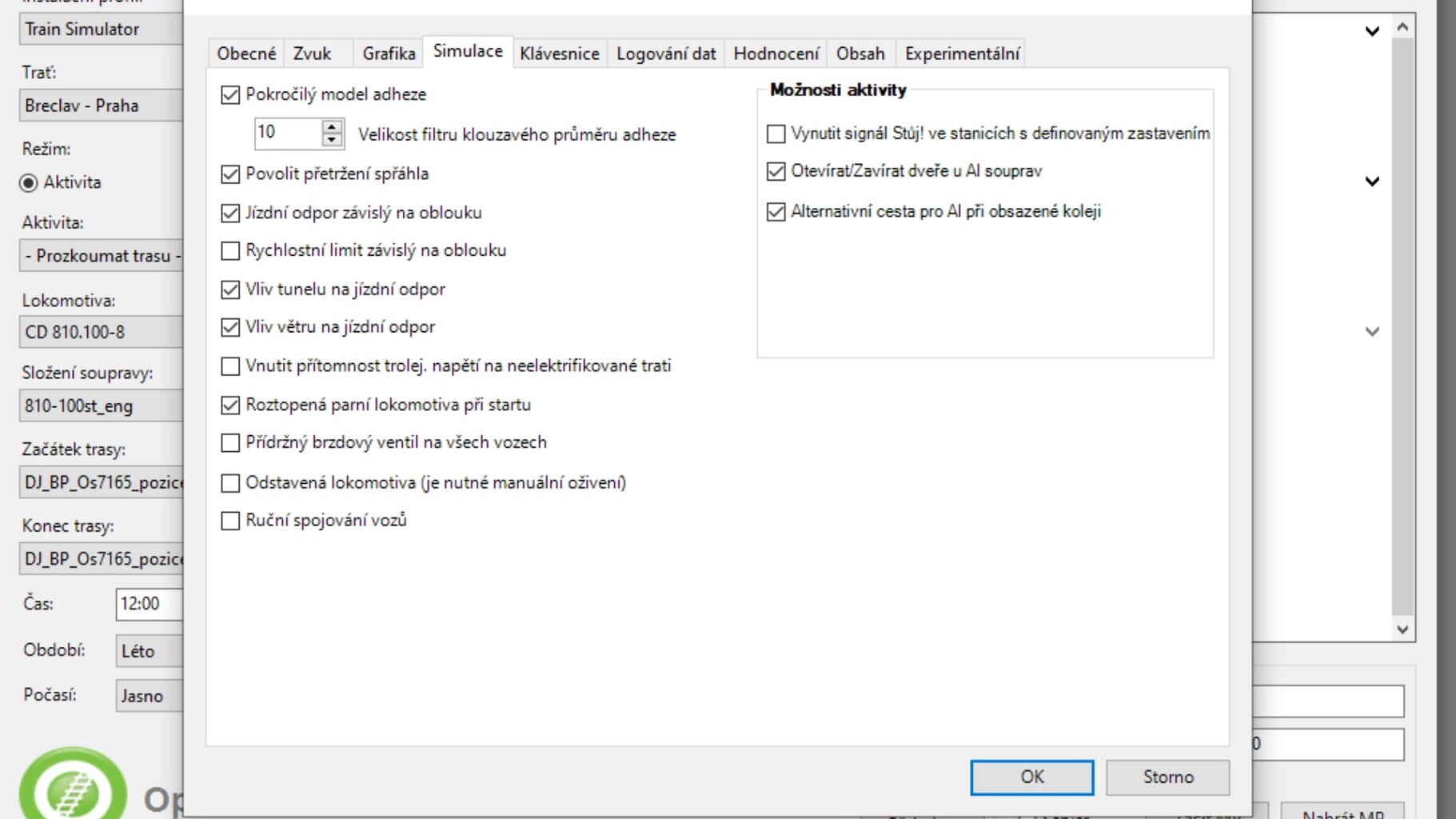Viewport: 1456px width, 819px height.
Task: Toggle Pokročilý model adheze checkbox
Action: (230, 94)
